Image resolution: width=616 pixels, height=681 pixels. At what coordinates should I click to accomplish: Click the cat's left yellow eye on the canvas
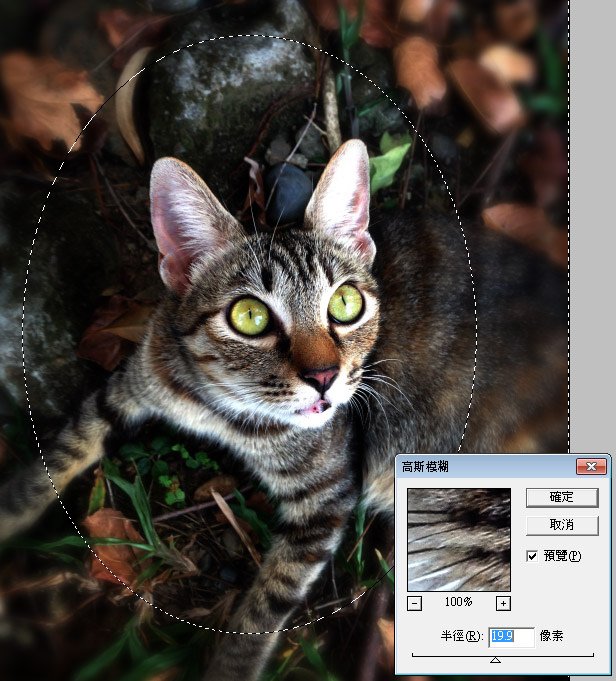click(249, 317)
